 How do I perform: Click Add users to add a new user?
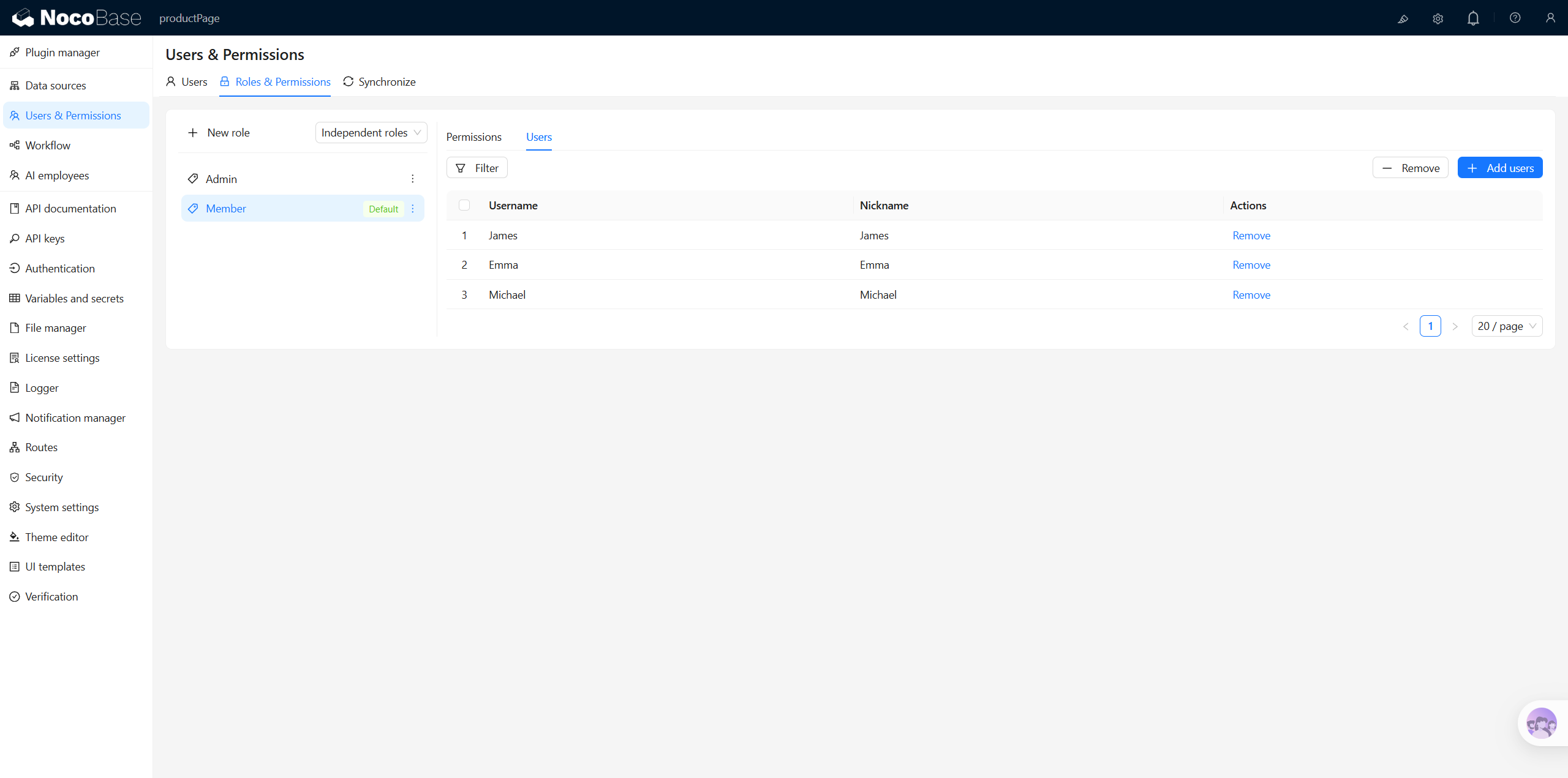pyautogui.click(x=1499, y=167)
